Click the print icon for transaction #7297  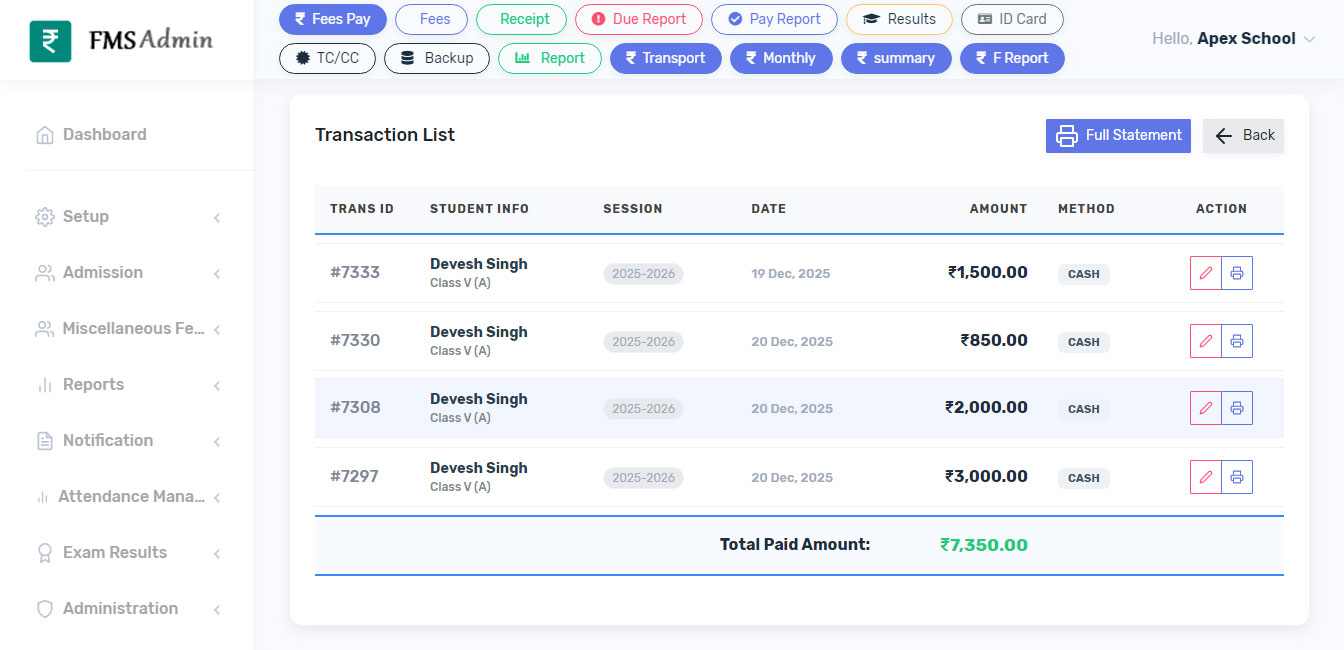tap(1237, 477)
